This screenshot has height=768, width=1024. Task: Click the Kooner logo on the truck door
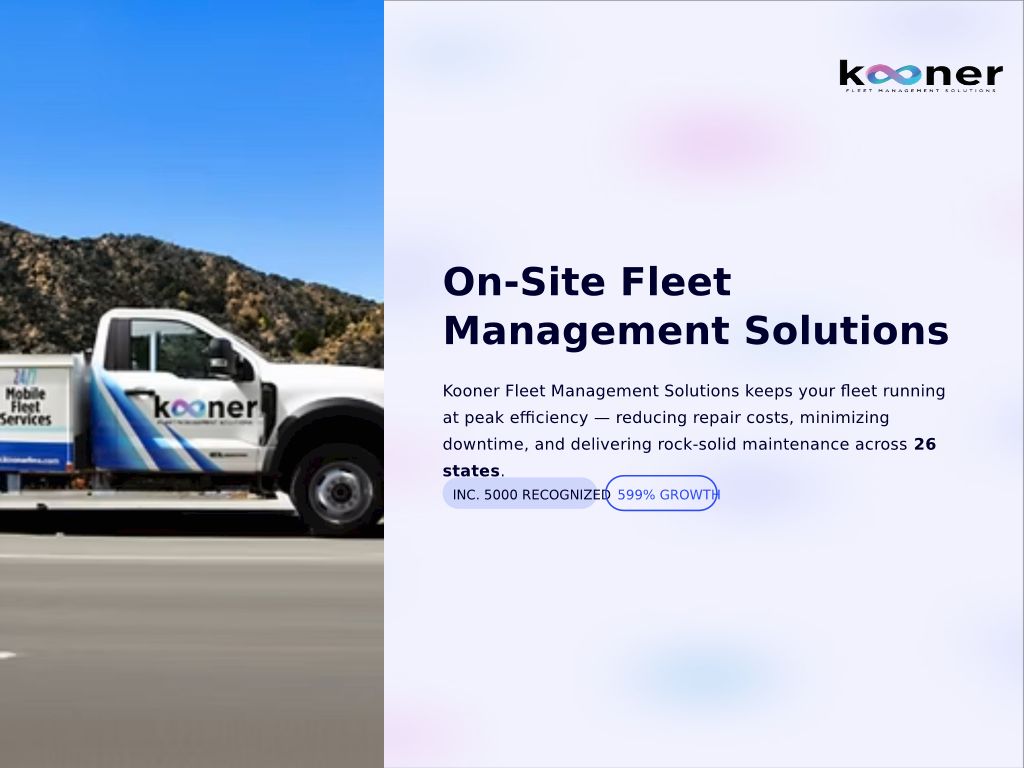click(x=205, y=409)
